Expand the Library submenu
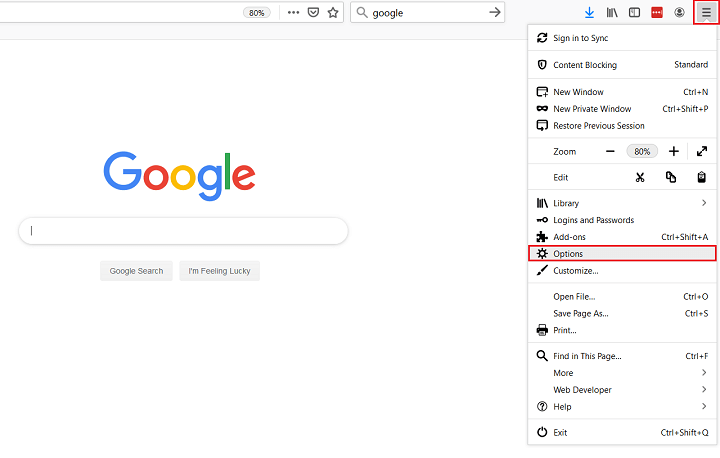720x458 pixels. tap(622, 203)
